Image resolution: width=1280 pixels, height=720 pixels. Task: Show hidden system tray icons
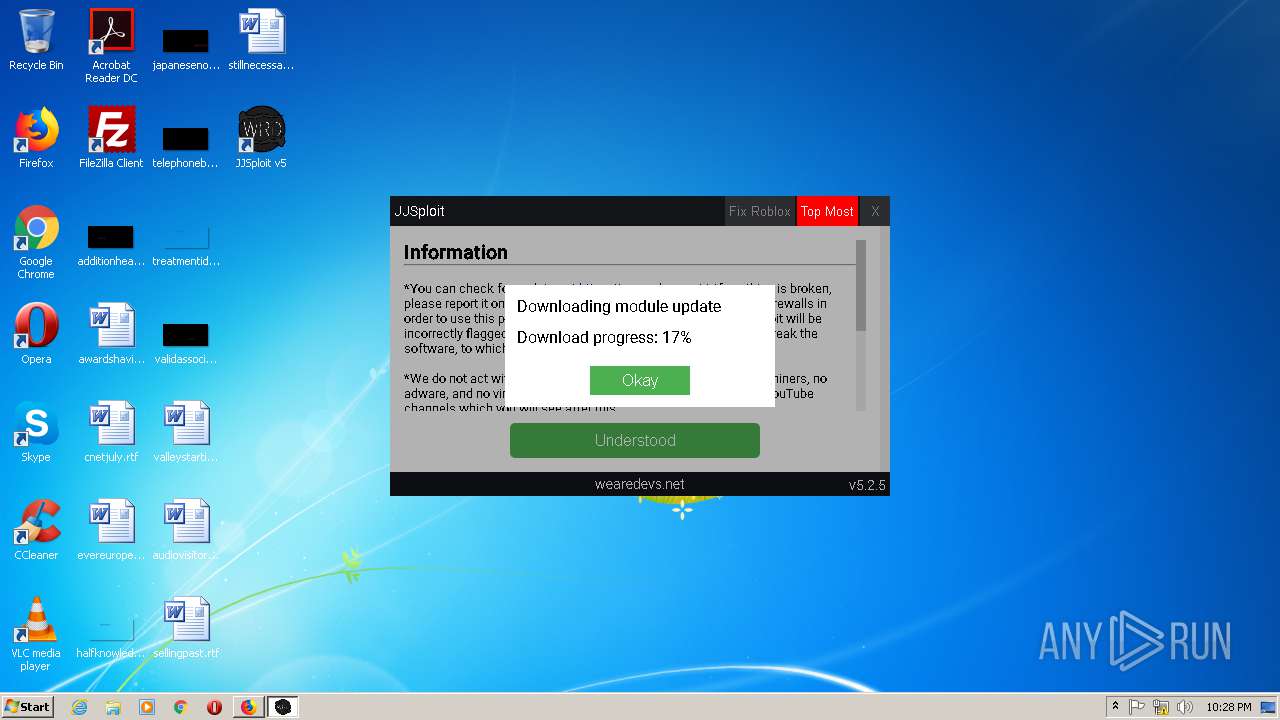tap(1115, 707)
